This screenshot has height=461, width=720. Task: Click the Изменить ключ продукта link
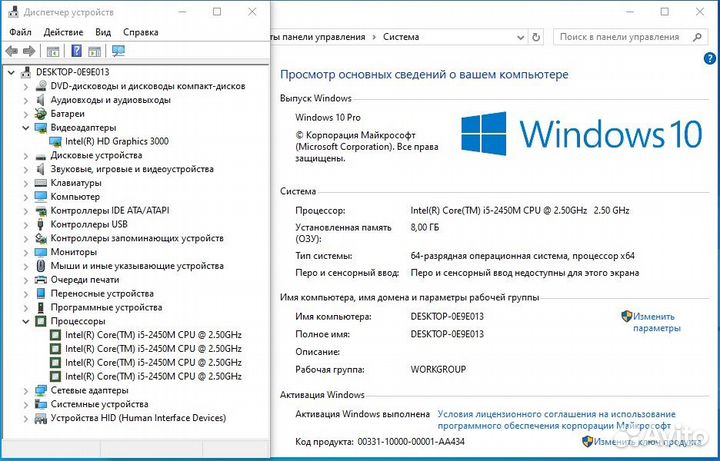647,442
